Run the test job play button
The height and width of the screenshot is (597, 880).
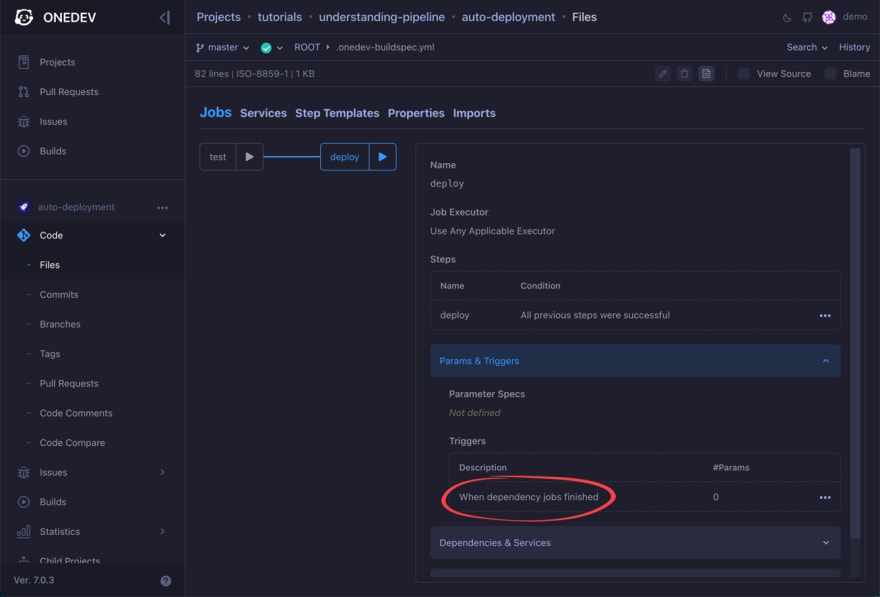click(x=249, y=157)
